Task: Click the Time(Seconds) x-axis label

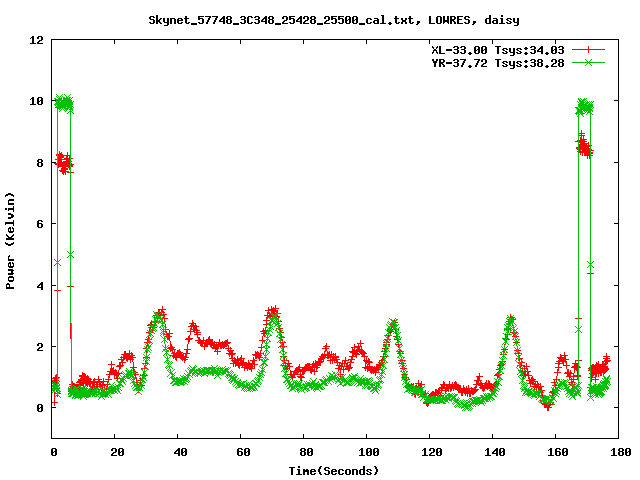Action: (x=334, y=471)
